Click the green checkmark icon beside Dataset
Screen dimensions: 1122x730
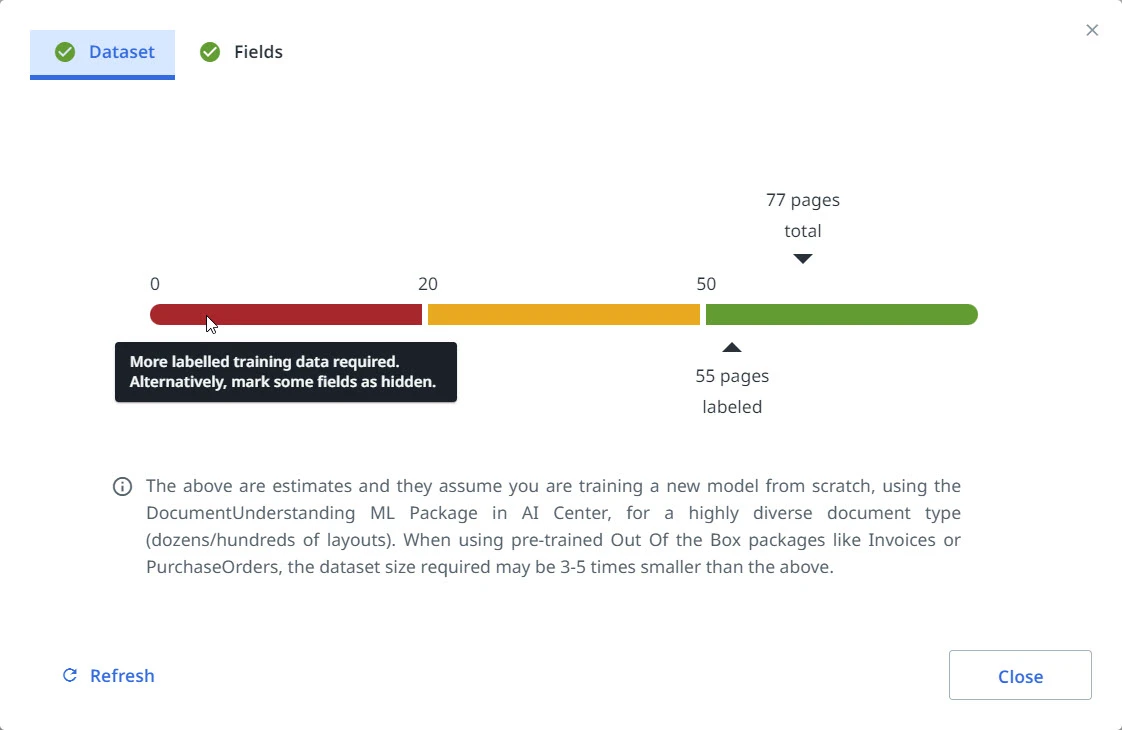click(65, 52)
